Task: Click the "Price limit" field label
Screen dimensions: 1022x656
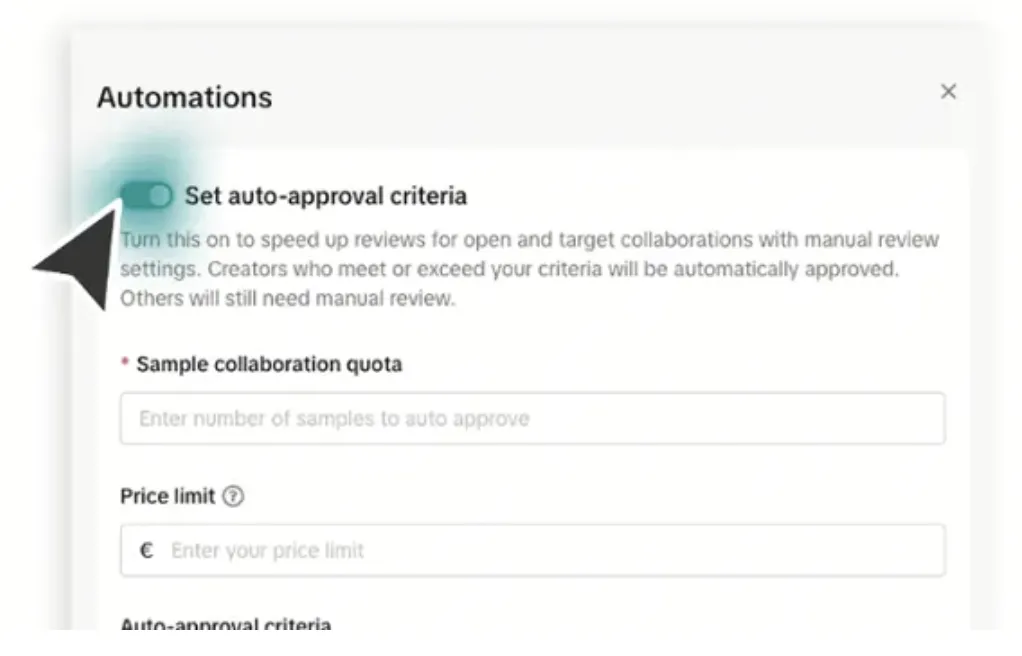Action: [x=167, y=496]
